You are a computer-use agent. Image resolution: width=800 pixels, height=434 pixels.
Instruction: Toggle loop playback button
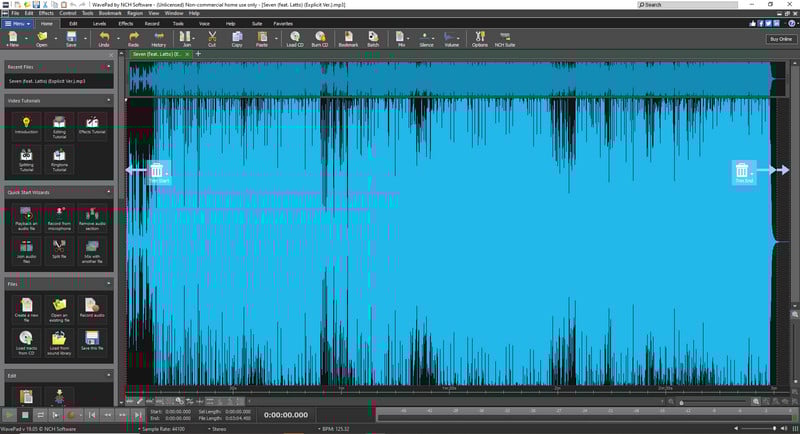[40, 415]
